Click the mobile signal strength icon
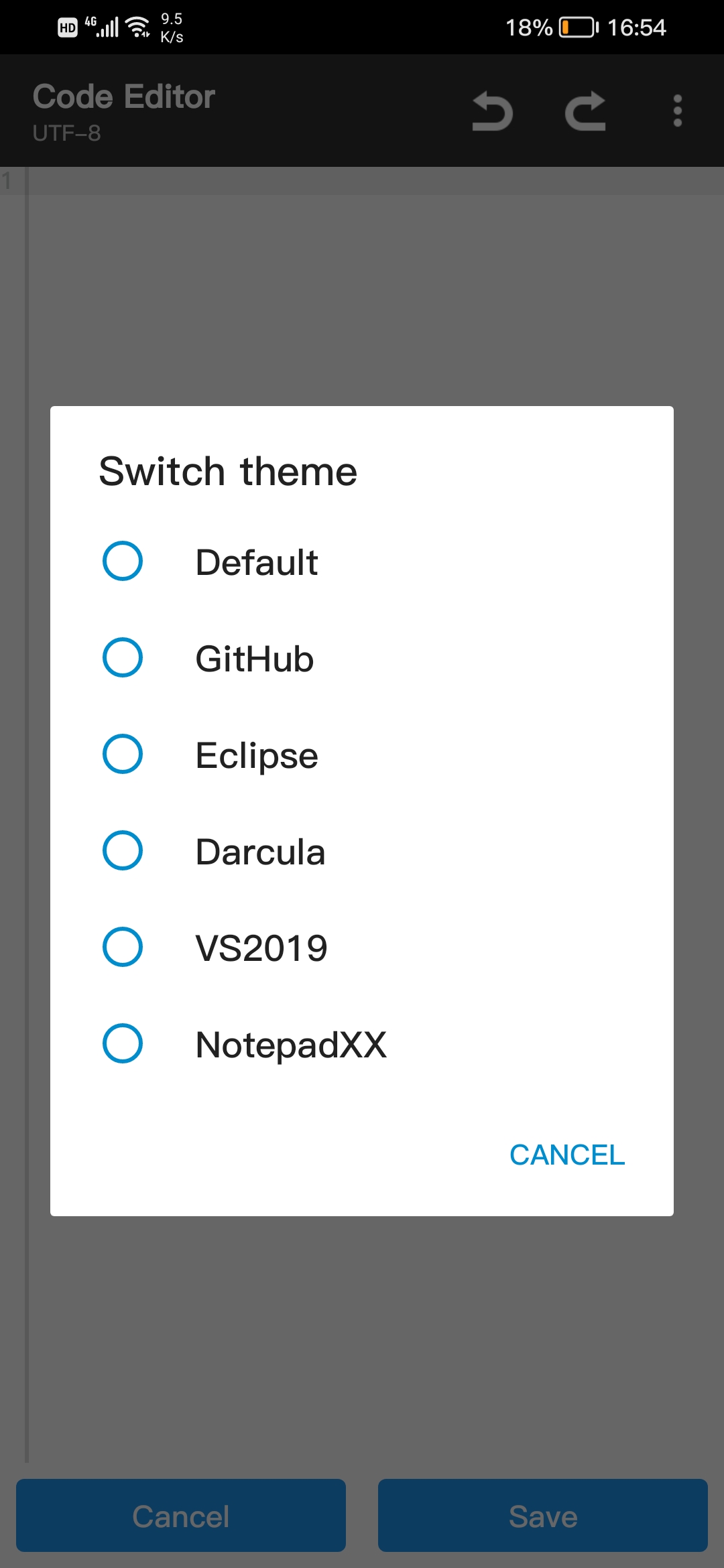This screenshot has height=1568, width=724. (x=107, y=27)
